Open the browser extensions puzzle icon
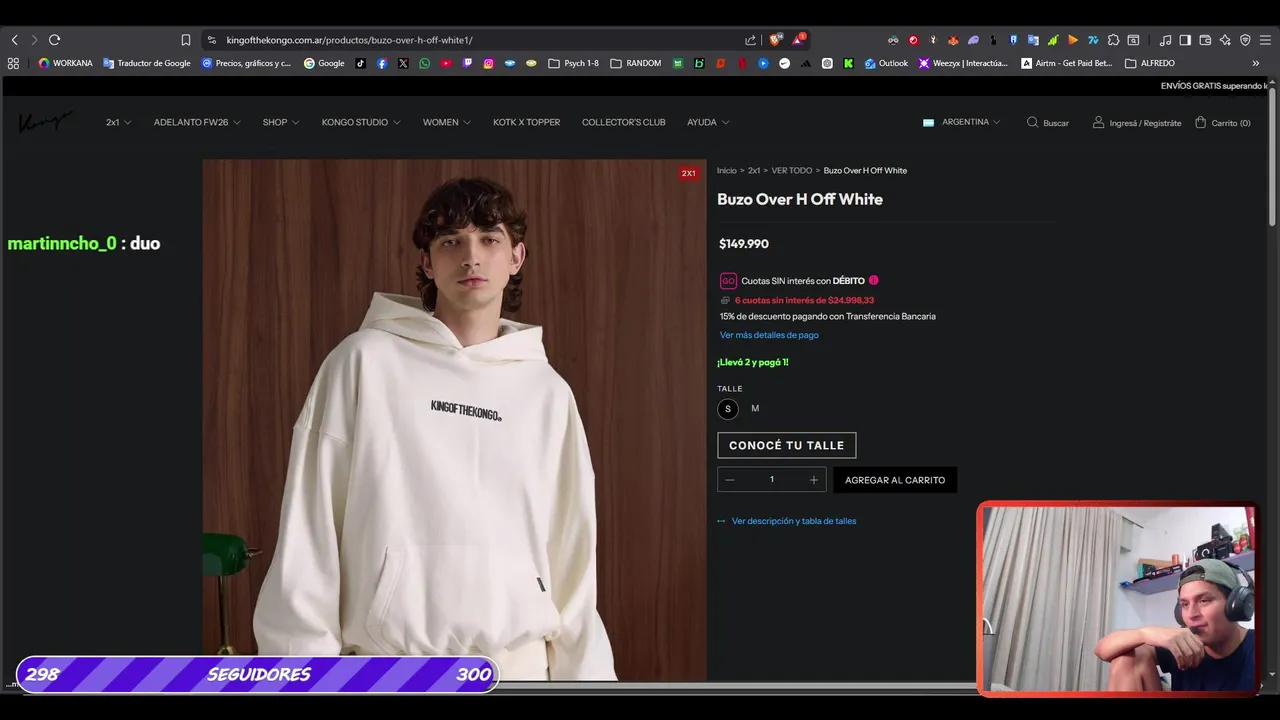The height and width of the screenshot is (720, 1280). [1113, 40]
